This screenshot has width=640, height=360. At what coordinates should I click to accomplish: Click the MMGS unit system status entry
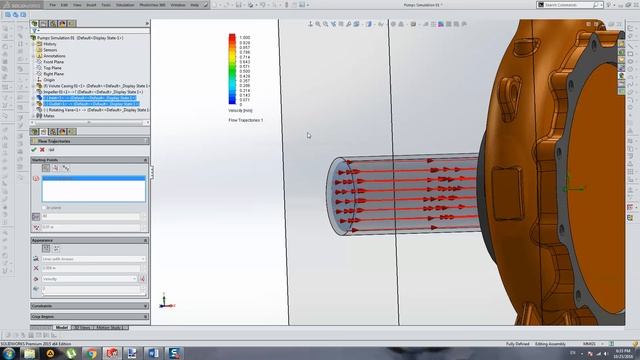589,344
